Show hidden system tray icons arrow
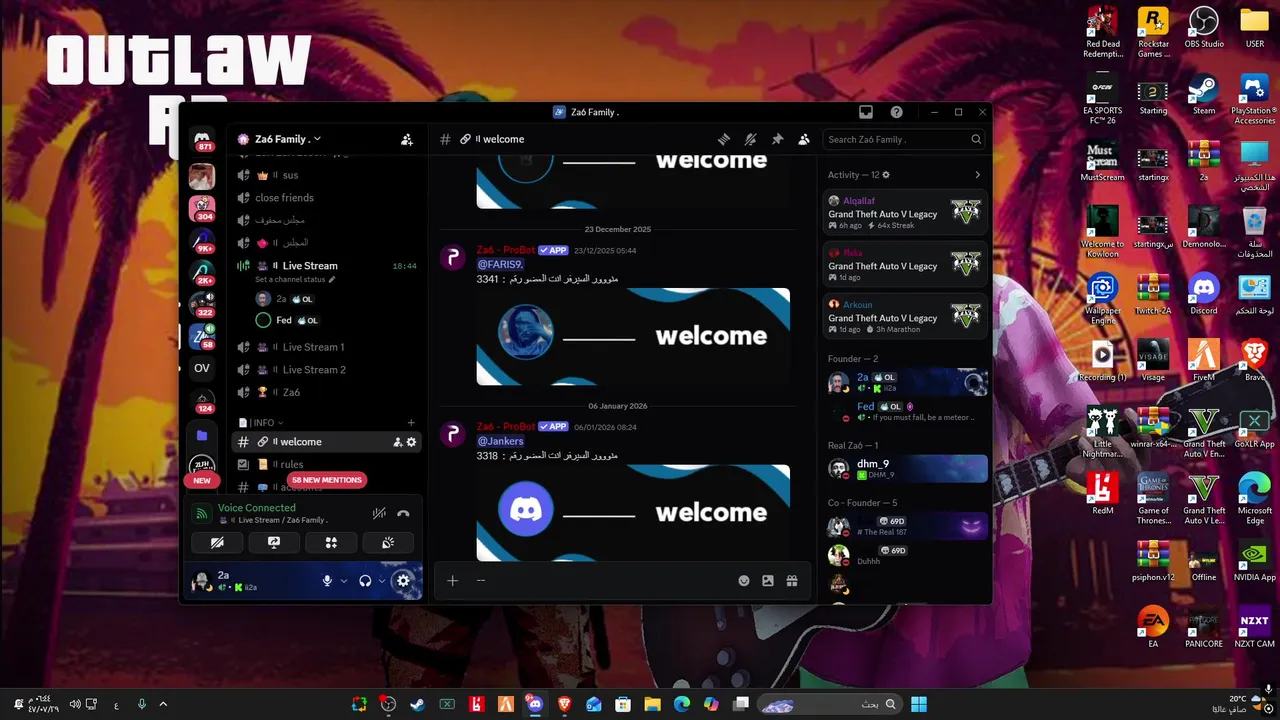Viewport: 1280px width, 720px height. click(x=163, y=704)
